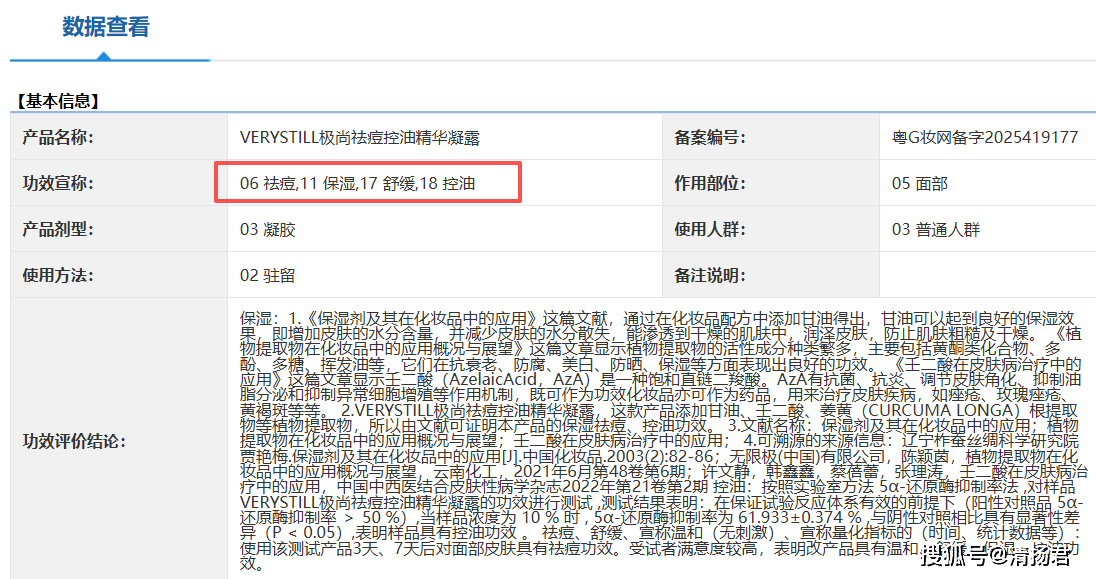Click the 03 凝胶 value

tap(267, 229)
